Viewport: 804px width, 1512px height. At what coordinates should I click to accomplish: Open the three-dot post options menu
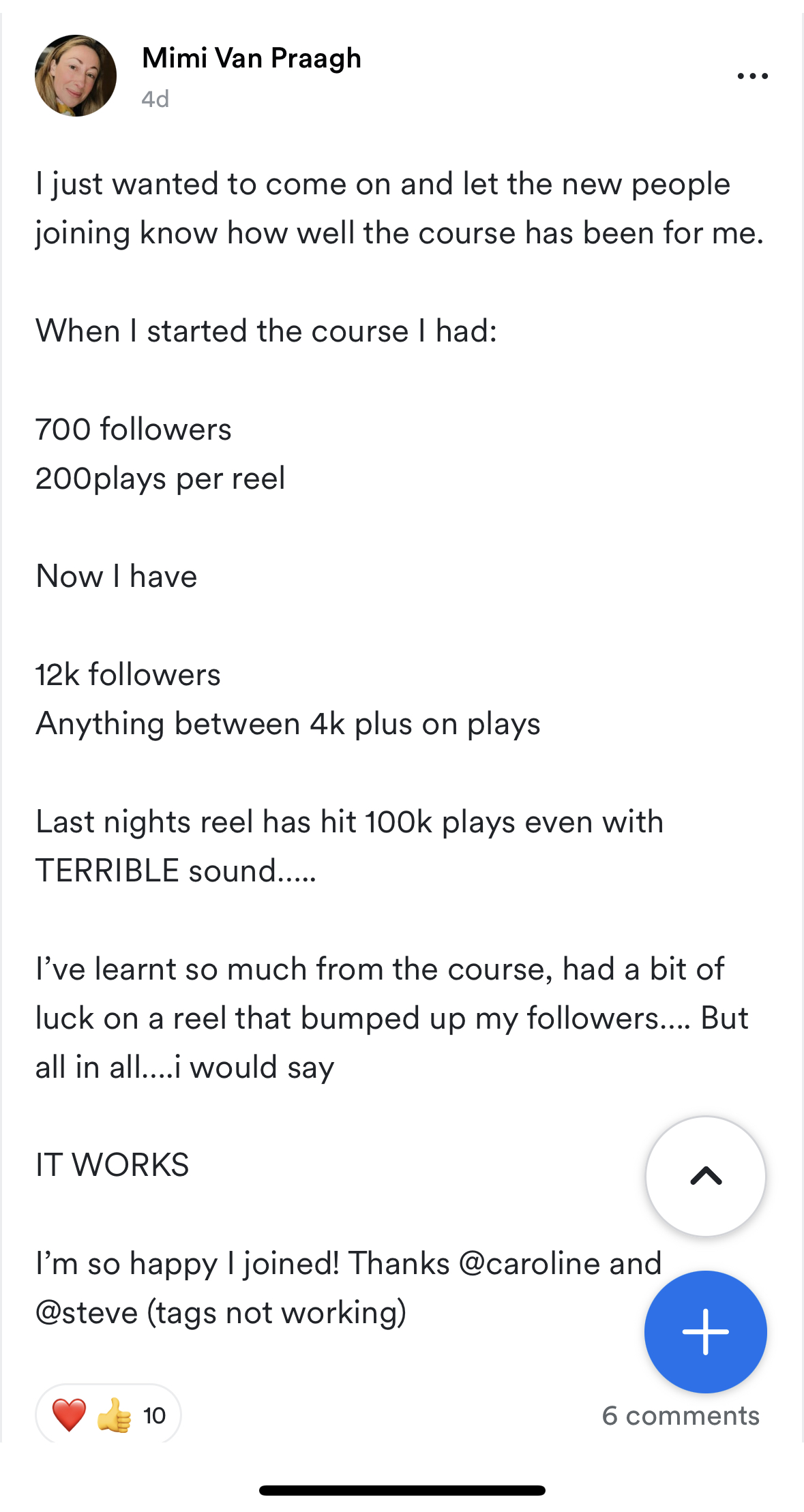[x=752, y=76]
